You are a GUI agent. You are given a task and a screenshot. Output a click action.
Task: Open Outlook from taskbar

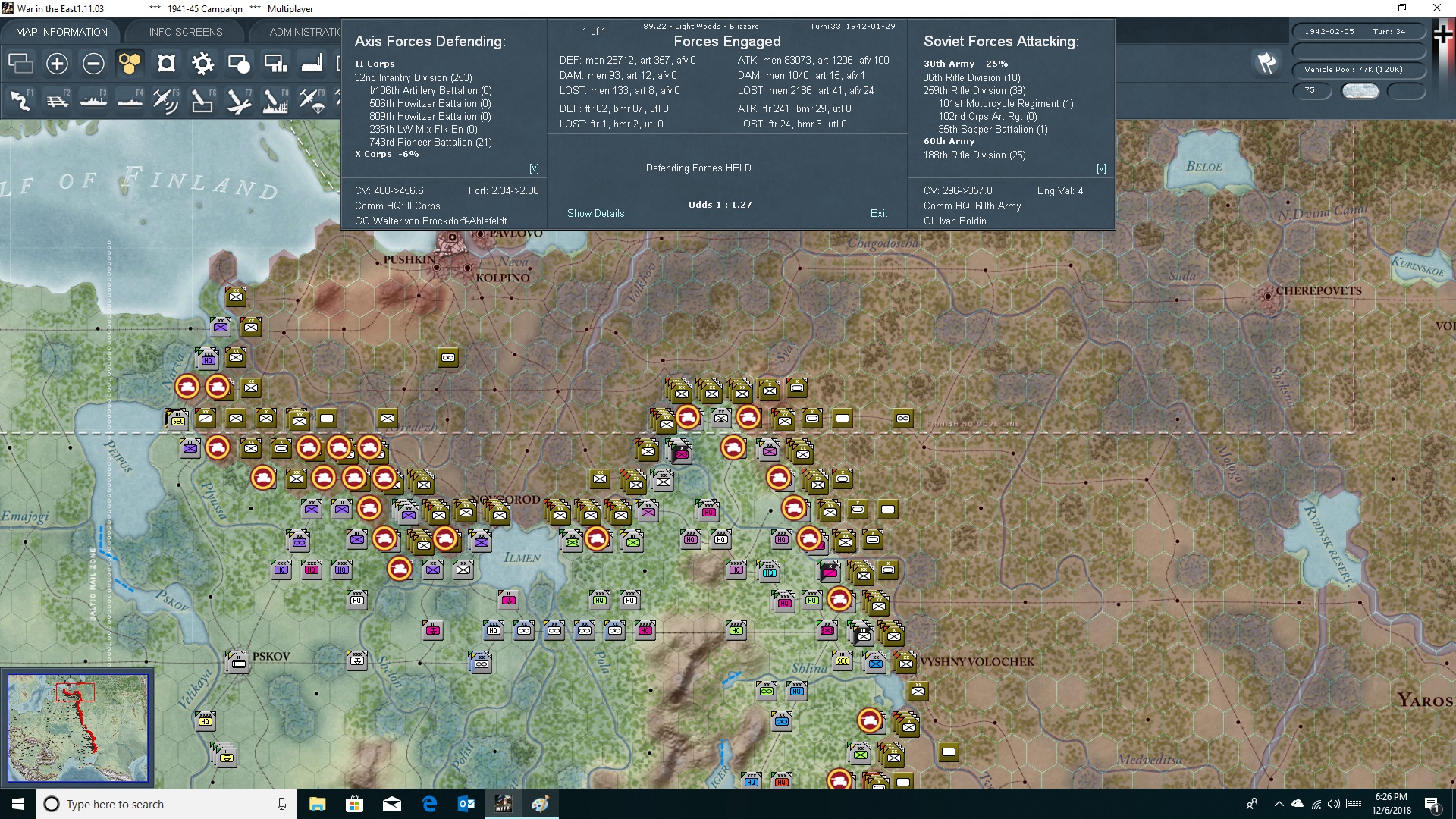click(x=466, y=804)
